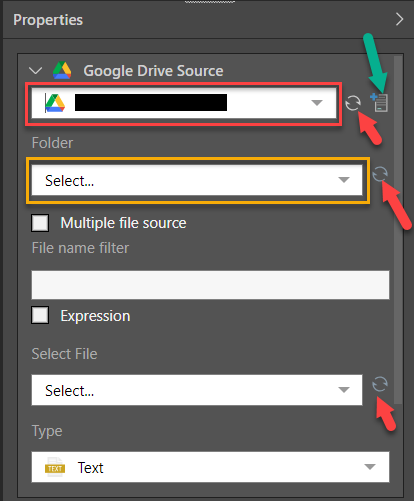414x501 pixels.
Task: Click the Google Drive Source heading text
Action: (x=153, y=71)
